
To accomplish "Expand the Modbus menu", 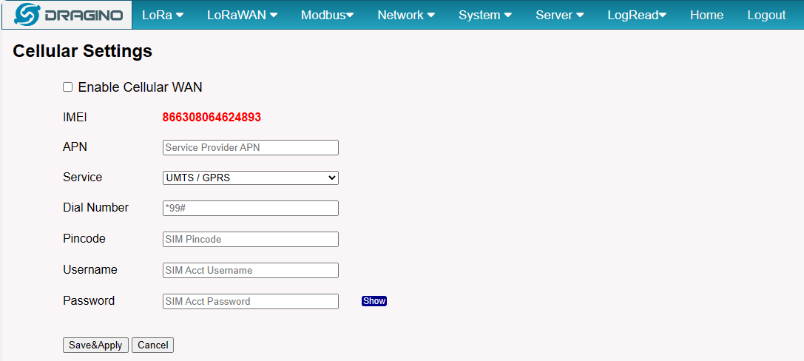I will (x=327, y=15).
